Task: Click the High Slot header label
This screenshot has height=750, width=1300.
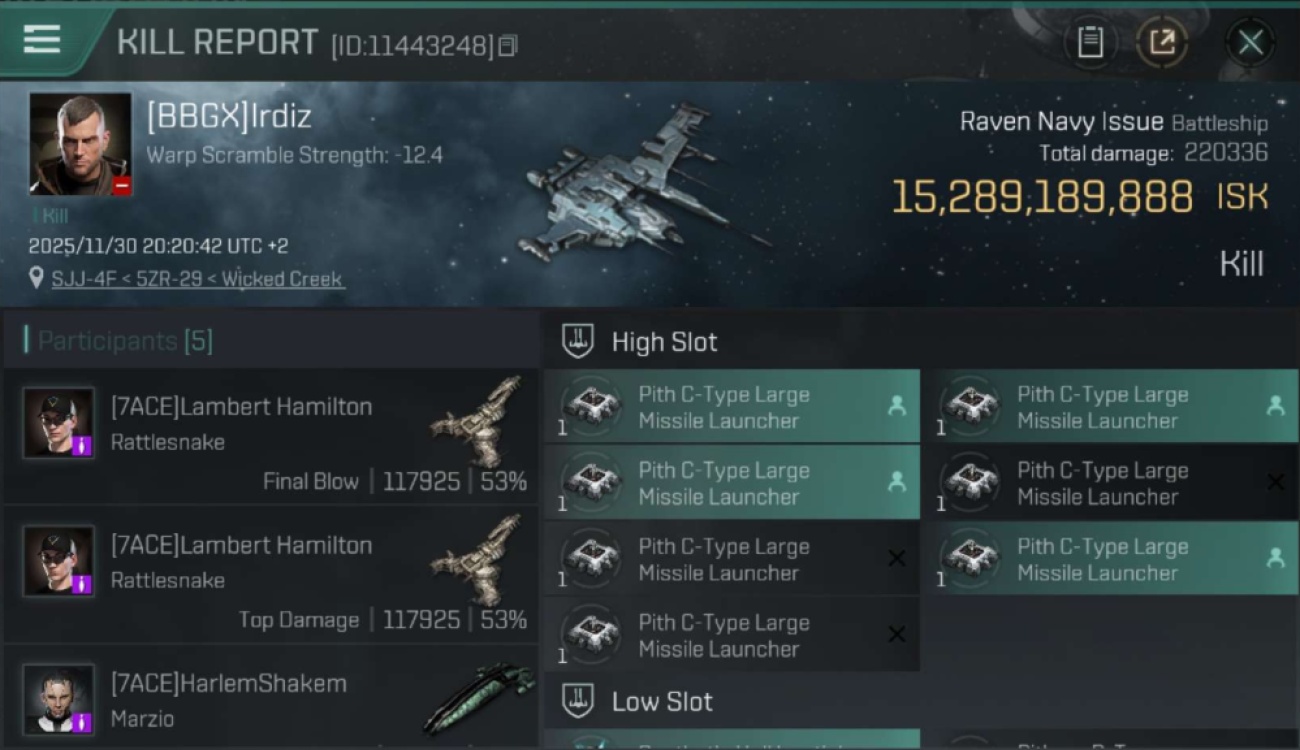Action: tap(664, 342)
